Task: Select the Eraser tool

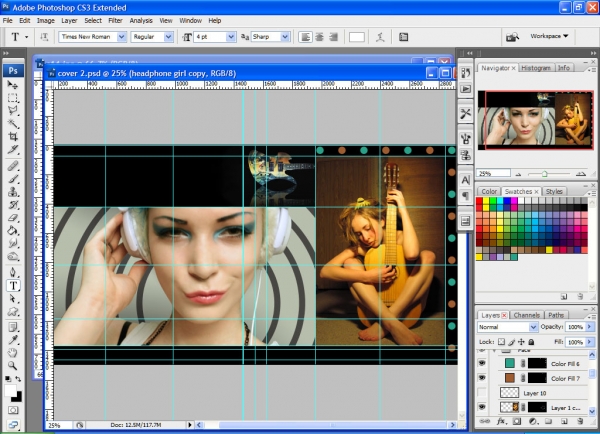Action: [x=13, y=218]
